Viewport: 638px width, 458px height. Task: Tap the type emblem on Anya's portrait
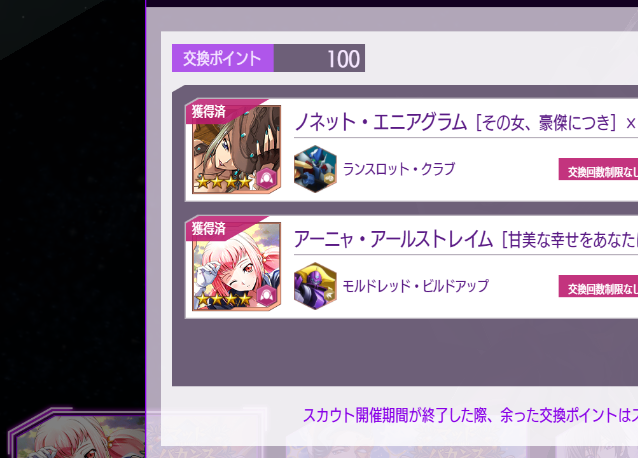pos(267,295)
